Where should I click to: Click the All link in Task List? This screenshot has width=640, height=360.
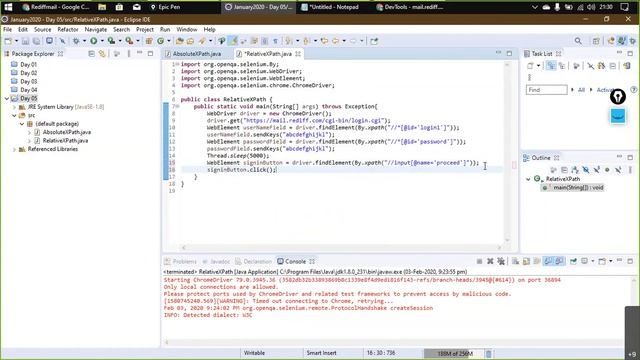pos(581,90)
